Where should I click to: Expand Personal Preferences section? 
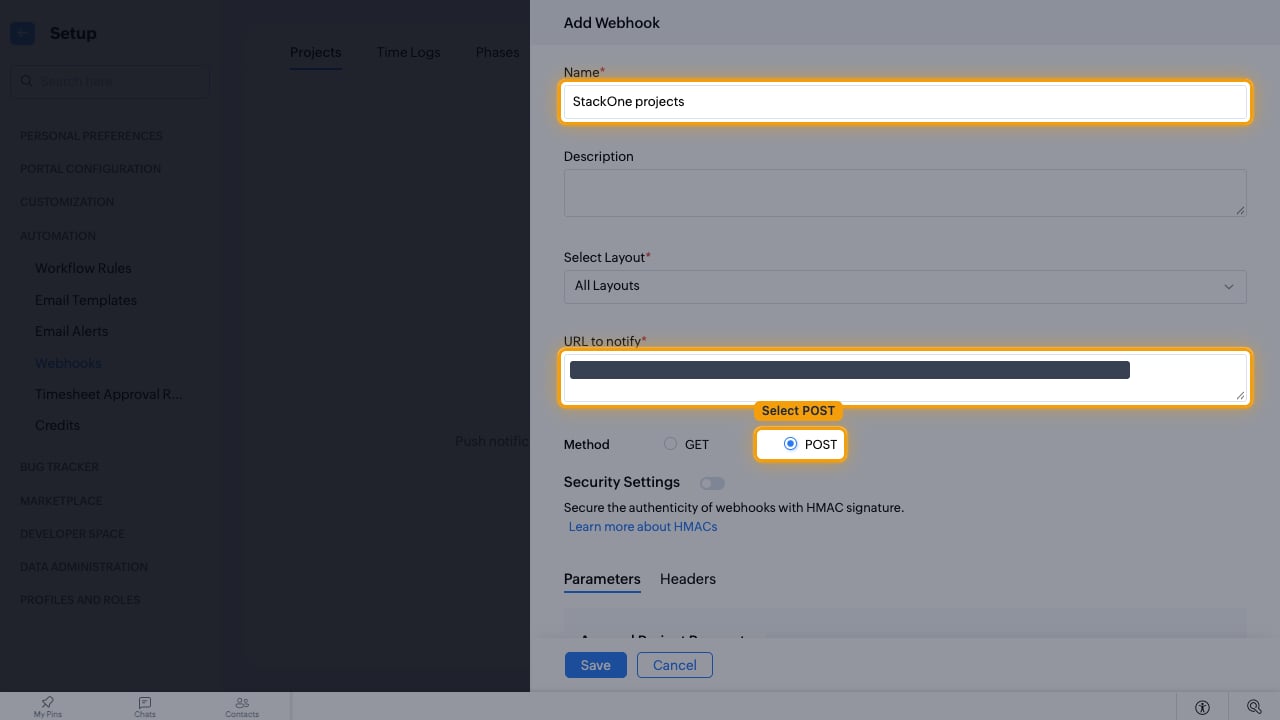[91, 136]
